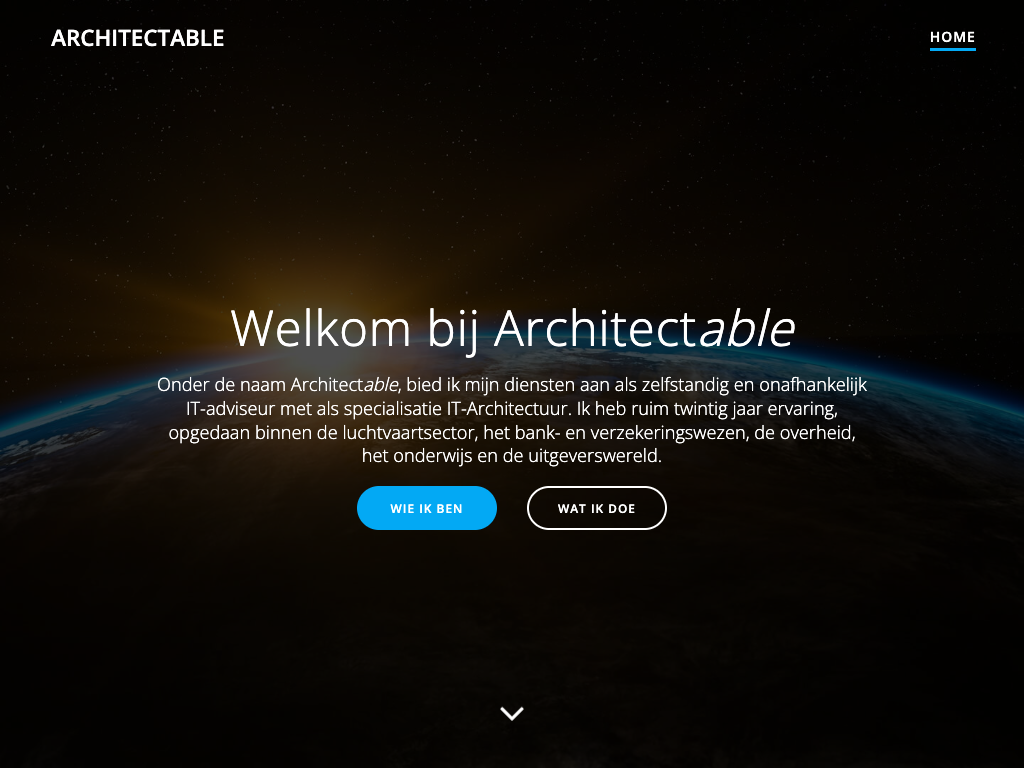The image size is (1024, 768).
Task: Click the italic 'able' in the paragraph text
Action: point(380,385)
